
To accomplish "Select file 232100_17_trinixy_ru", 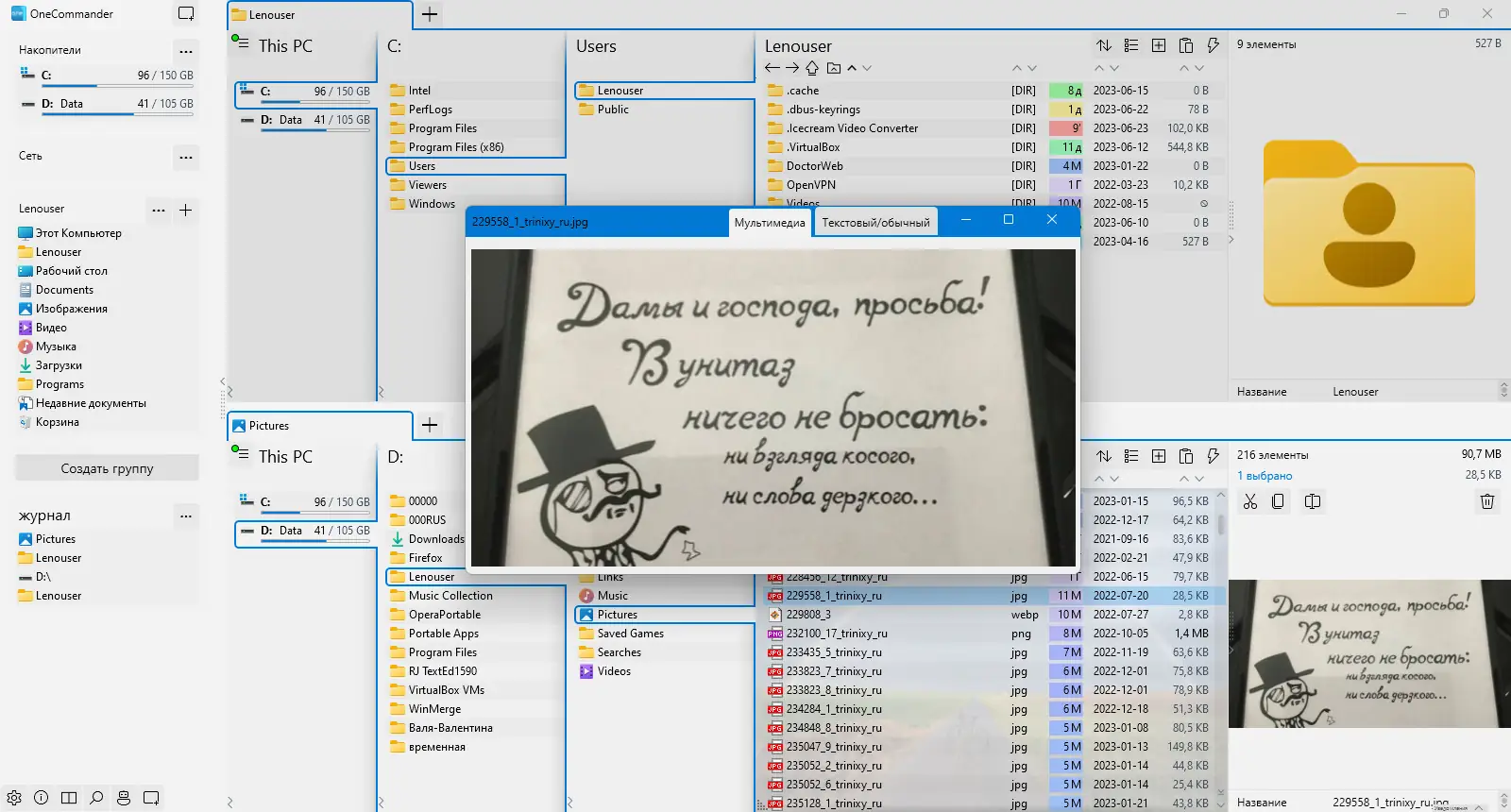I will (837, 634).
